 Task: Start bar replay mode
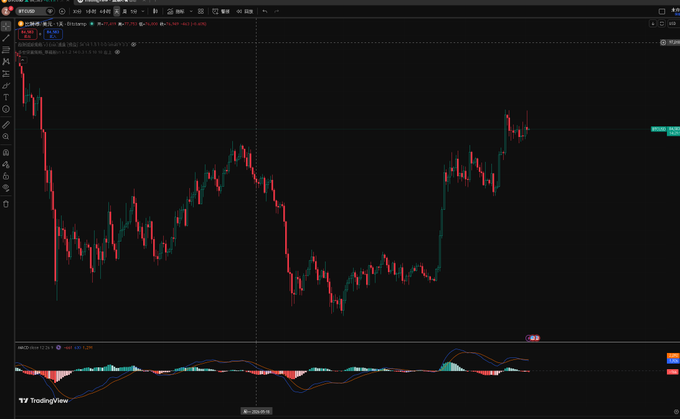[245, 11]
